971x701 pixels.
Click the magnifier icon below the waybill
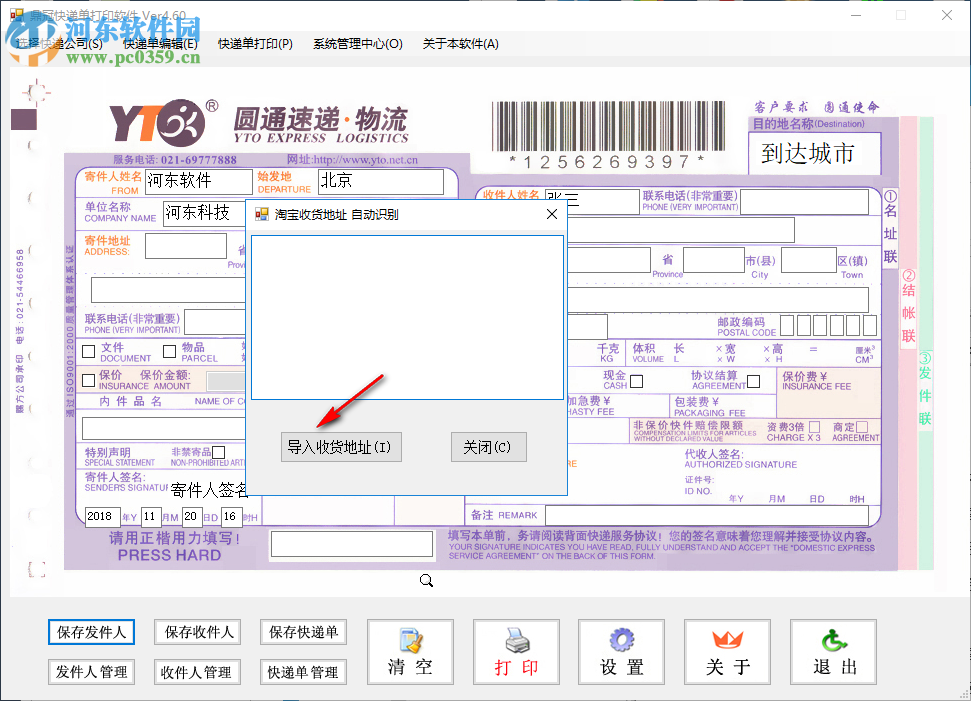click(x=426, y=580)
